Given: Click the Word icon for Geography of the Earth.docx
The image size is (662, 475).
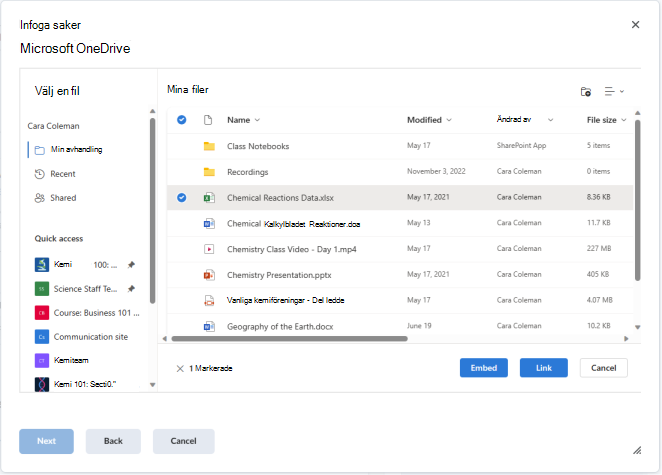Looking at the screenshot, I should coord(209,326).
